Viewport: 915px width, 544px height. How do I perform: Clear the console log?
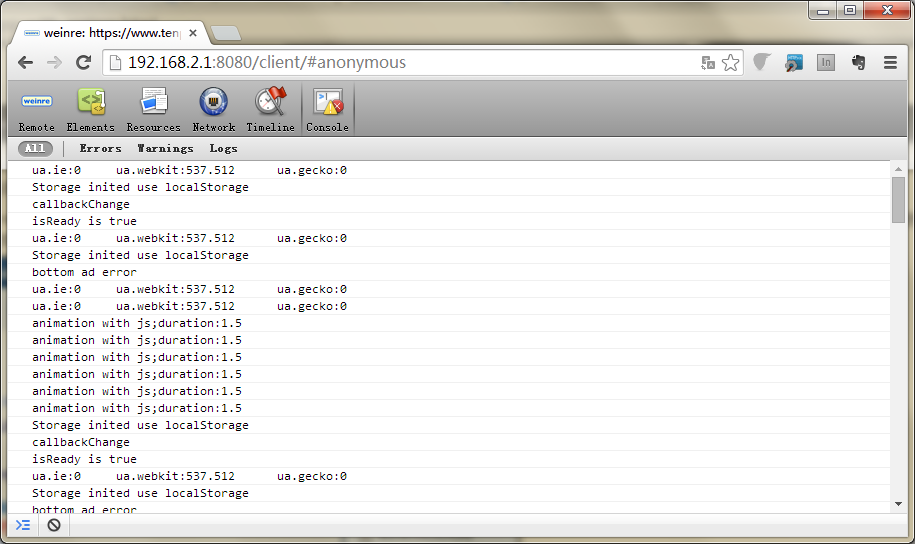[54, 525]
